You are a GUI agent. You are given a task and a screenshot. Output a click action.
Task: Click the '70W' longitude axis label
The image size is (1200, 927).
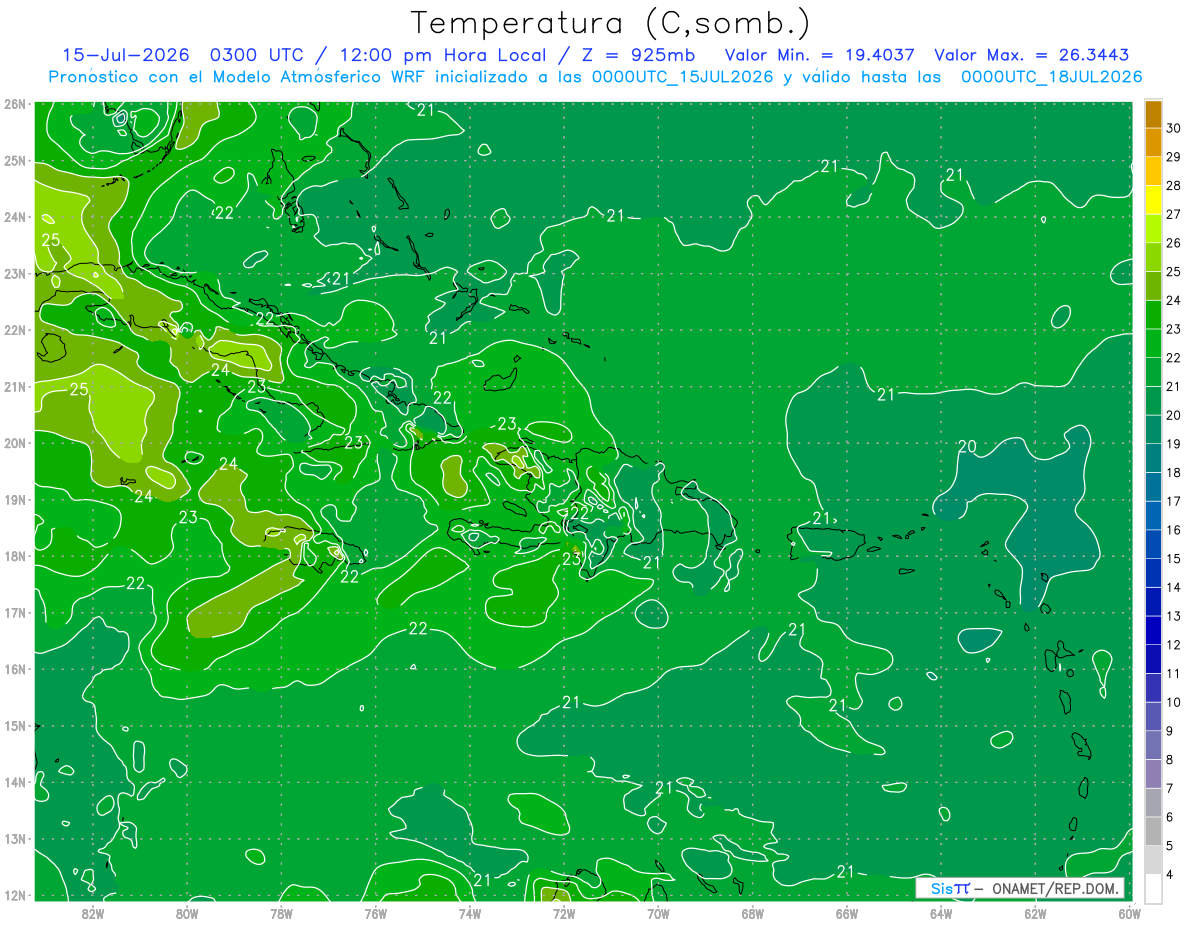658,913
